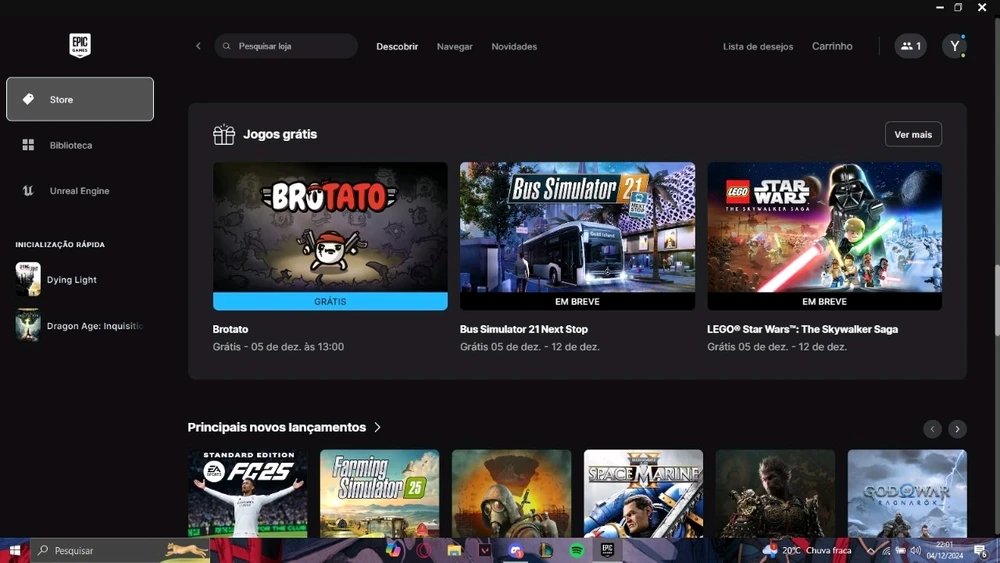
Task: Open Lista de desejos link
Action: click(758, 47)
